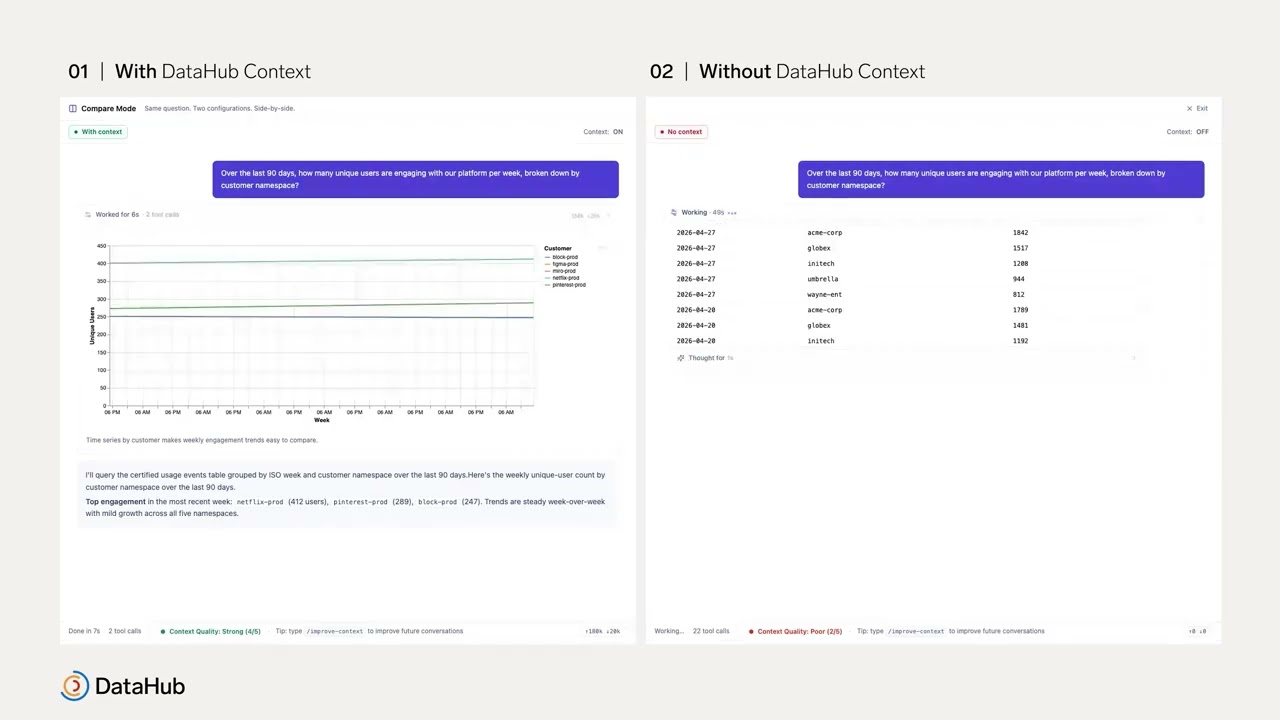Image resolution: width=1280 pixels, height=720 pixels.
Task: Click the tool-calls icon beside Worked for 6s
Action: [88, 214]
